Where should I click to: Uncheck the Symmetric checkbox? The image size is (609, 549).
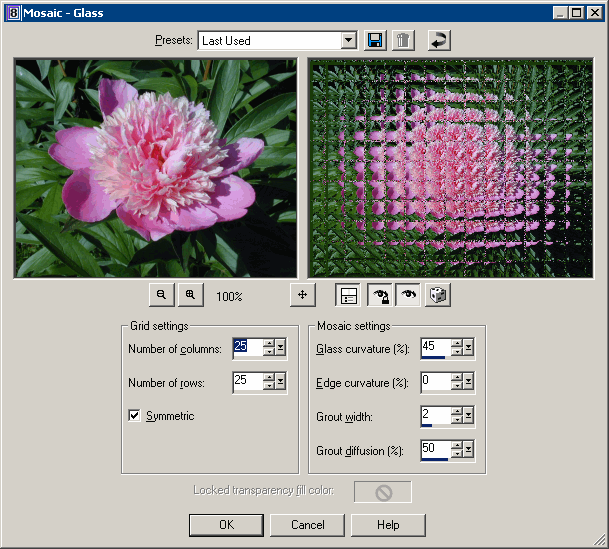(134, 415)
